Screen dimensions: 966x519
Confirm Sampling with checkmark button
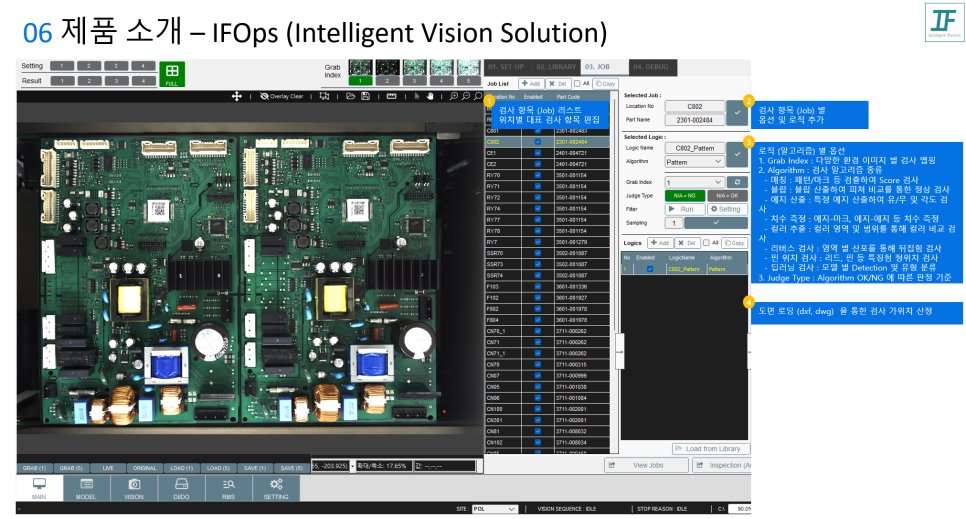pyautogui.click(x=716, y=223)
